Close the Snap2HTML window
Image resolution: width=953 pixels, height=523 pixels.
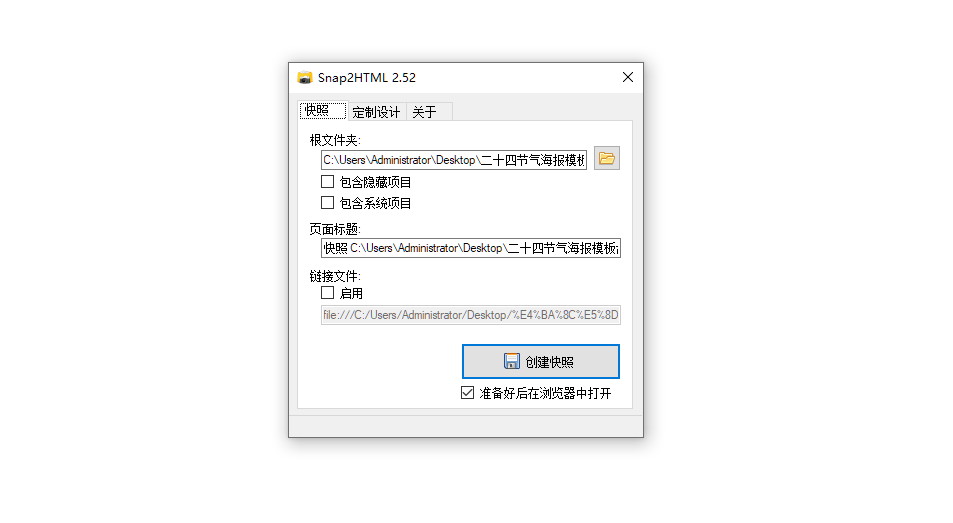628,77
